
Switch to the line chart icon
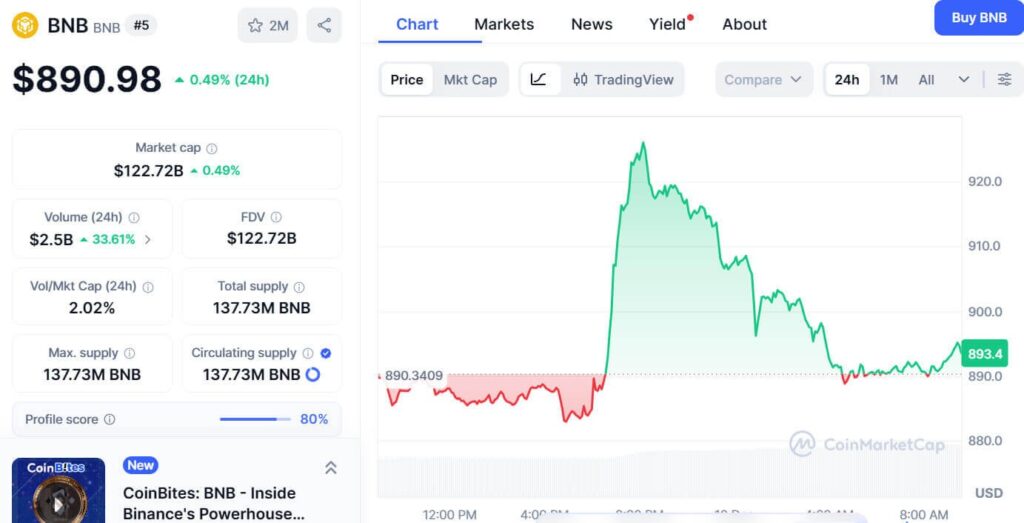539,79
